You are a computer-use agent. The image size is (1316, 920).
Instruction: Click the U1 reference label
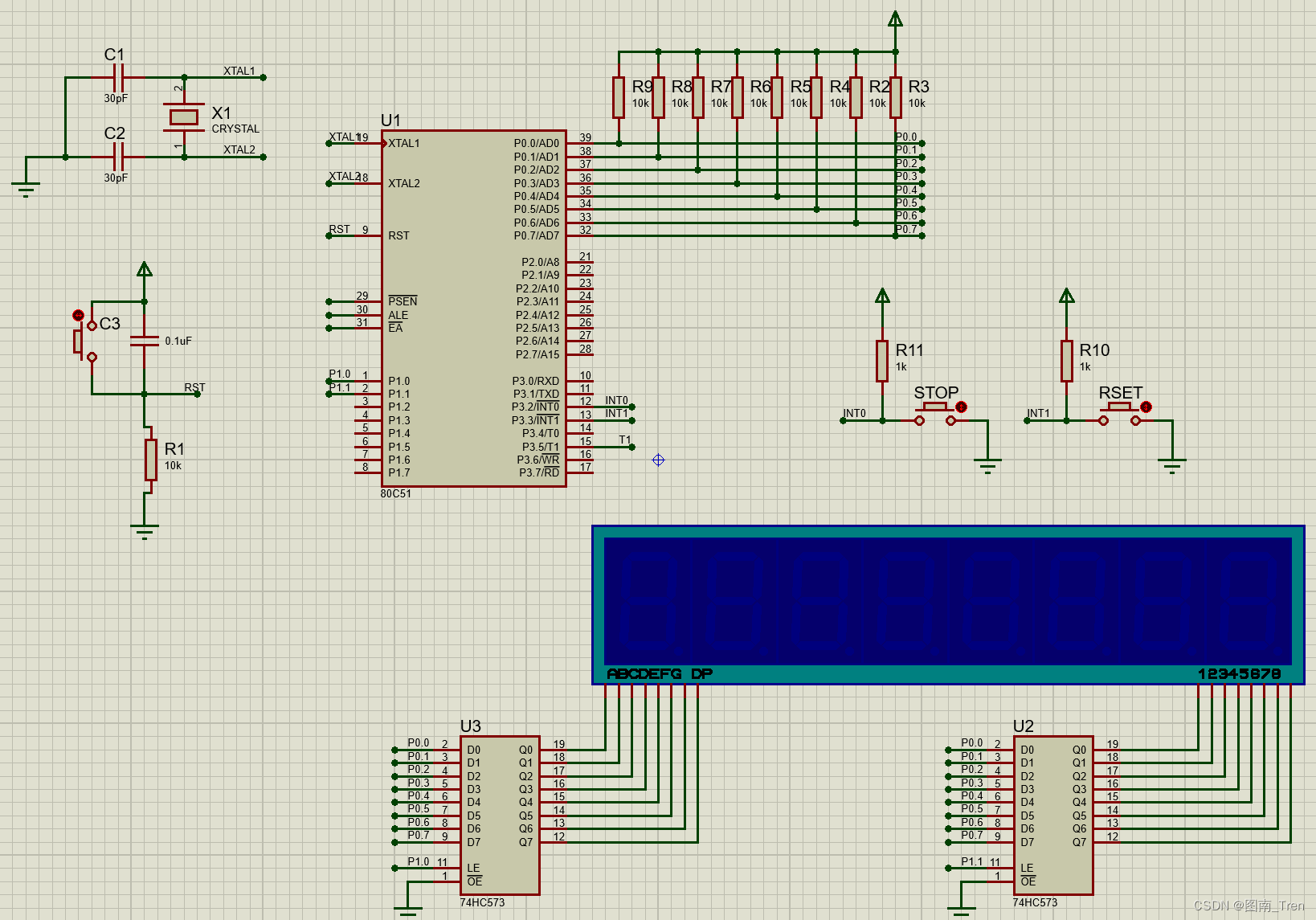pos(390,121)
